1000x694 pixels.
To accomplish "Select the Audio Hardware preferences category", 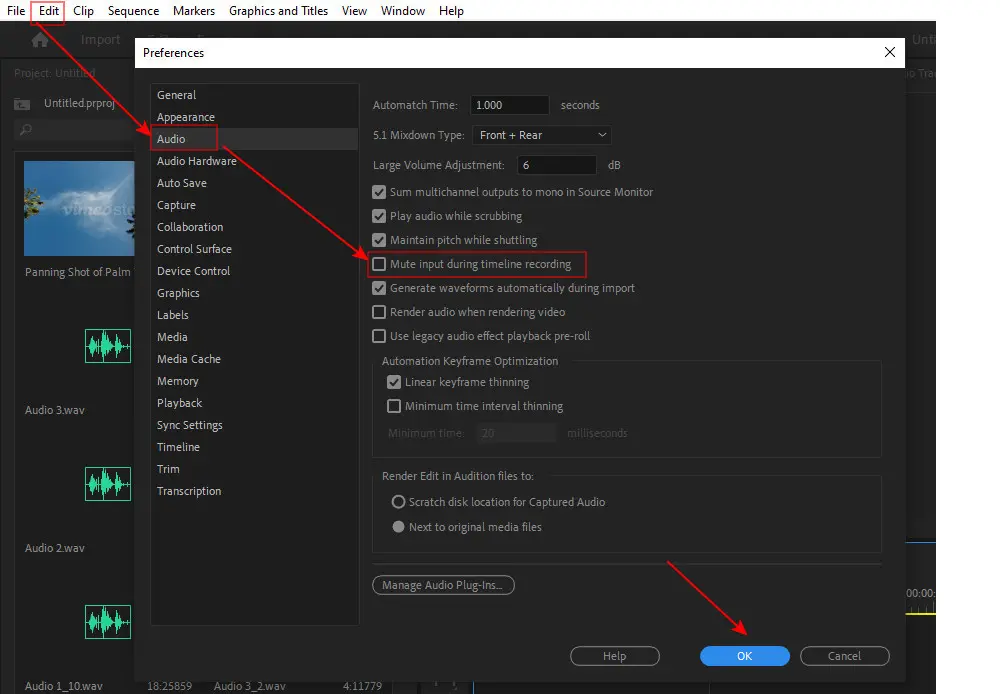I will (x=254, y=161).
